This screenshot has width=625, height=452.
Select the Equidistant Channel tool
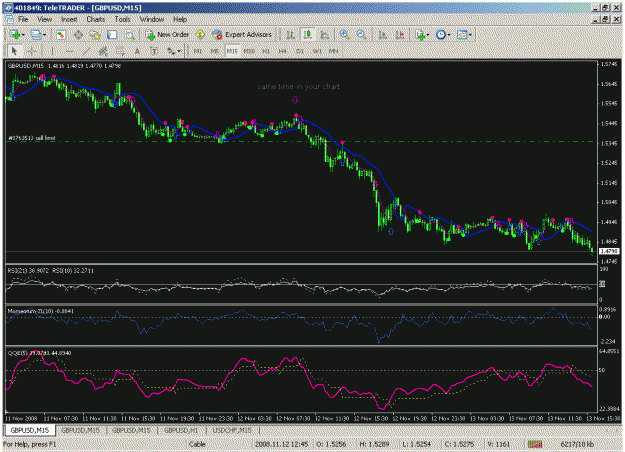(103, 51)
